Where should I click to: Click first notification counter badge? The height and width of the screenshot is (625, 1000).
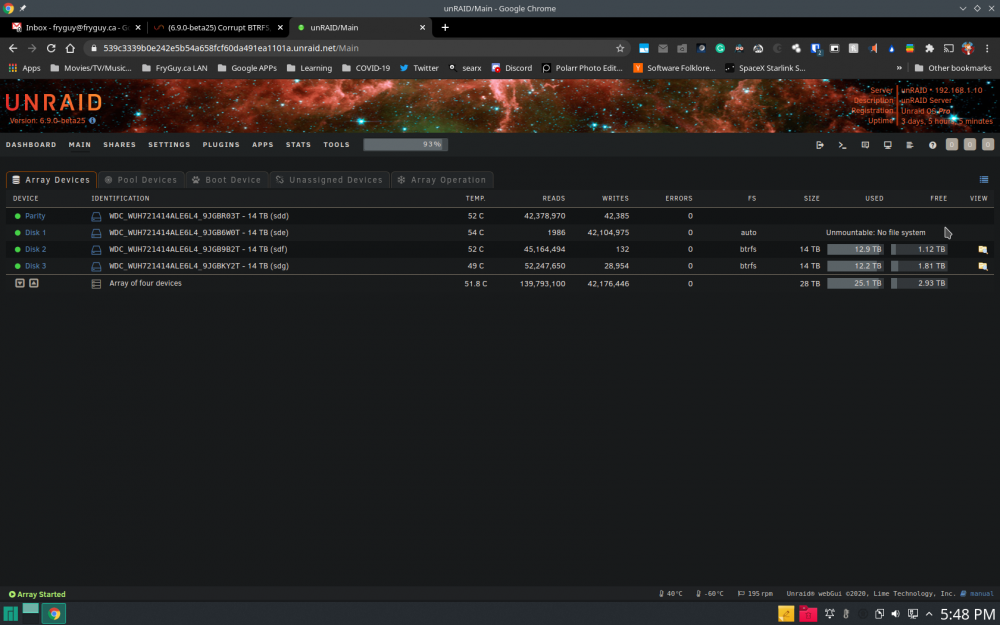click(952, 145)
